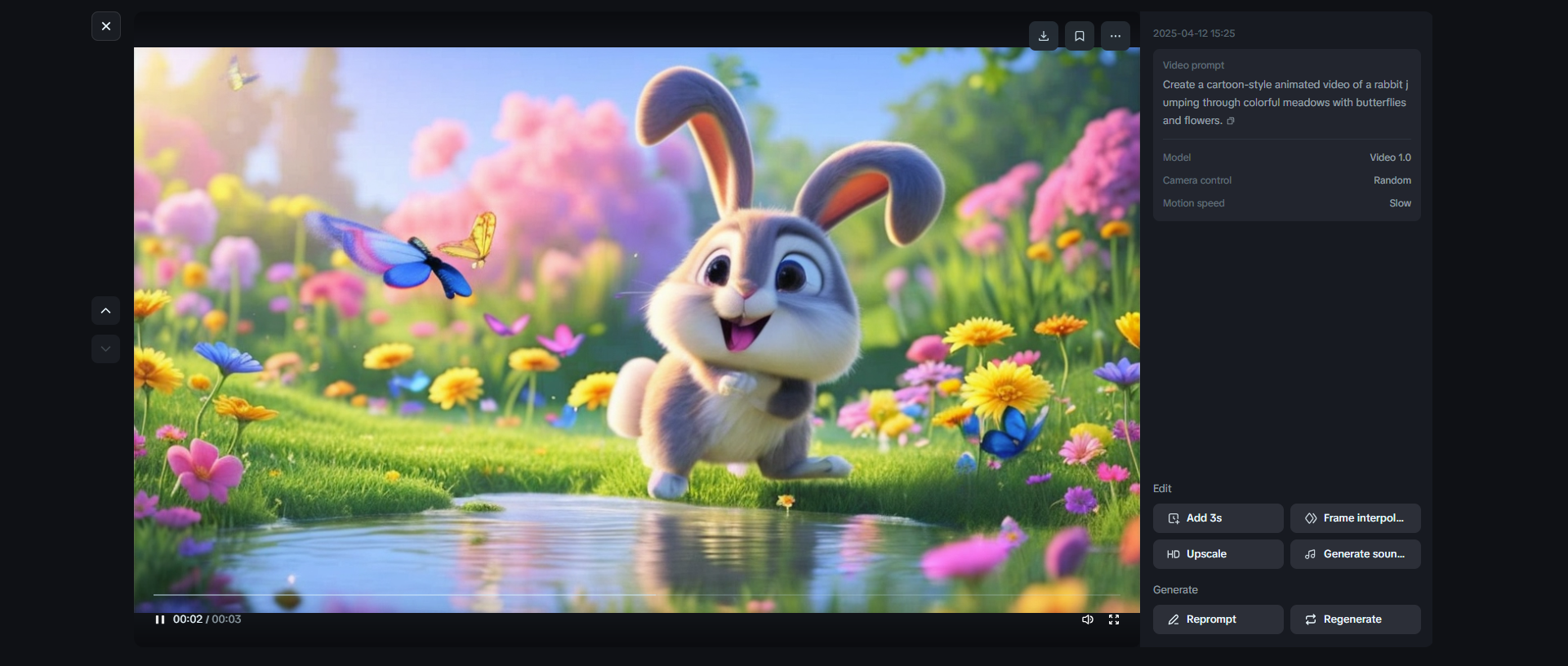Viewport: 1568px width, 666px height.
Task: Bookmark this video
Action: 1080,36
